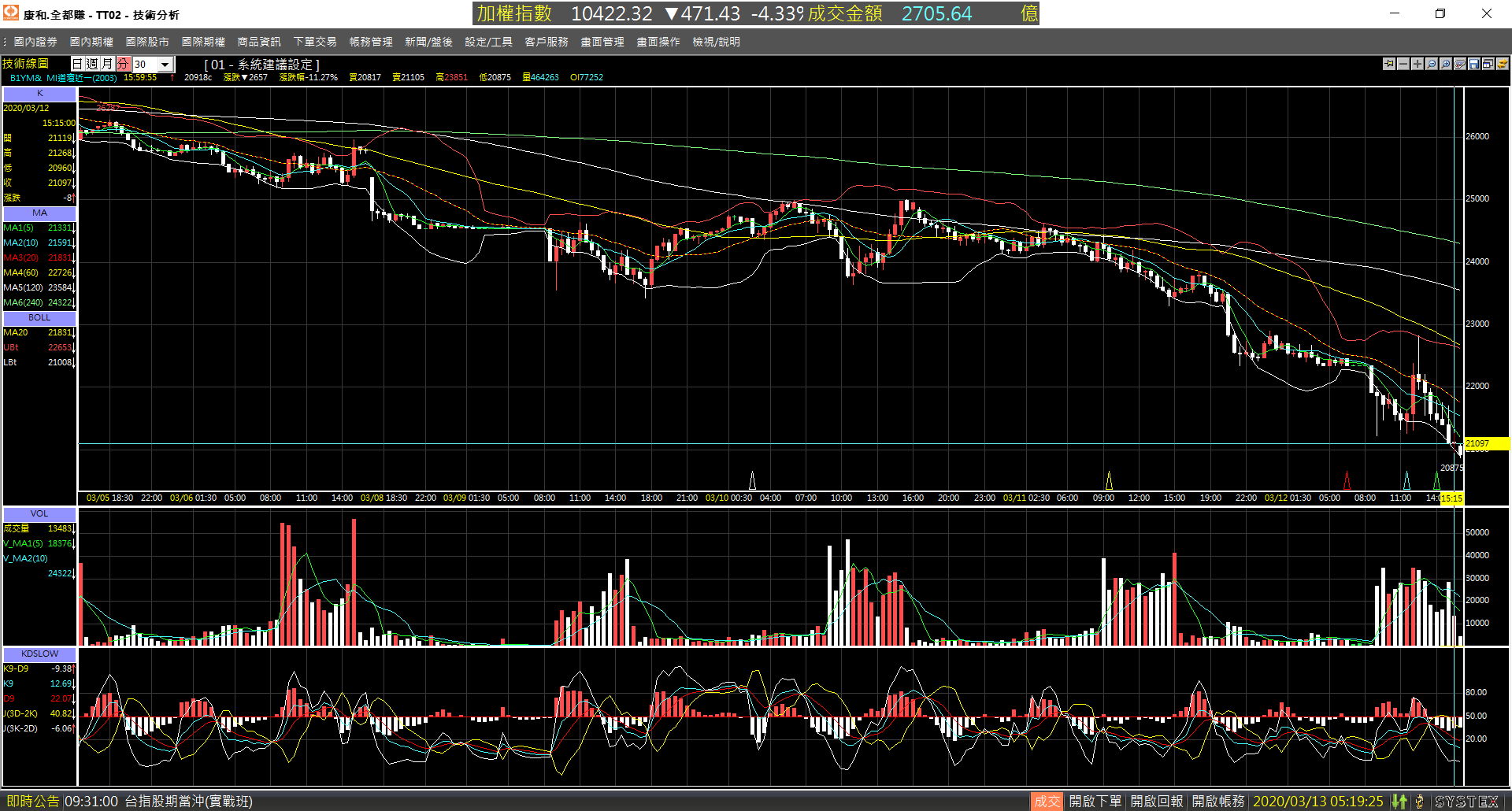
Task: Open the 商品資訊 menu
Action: click(259, 42)
